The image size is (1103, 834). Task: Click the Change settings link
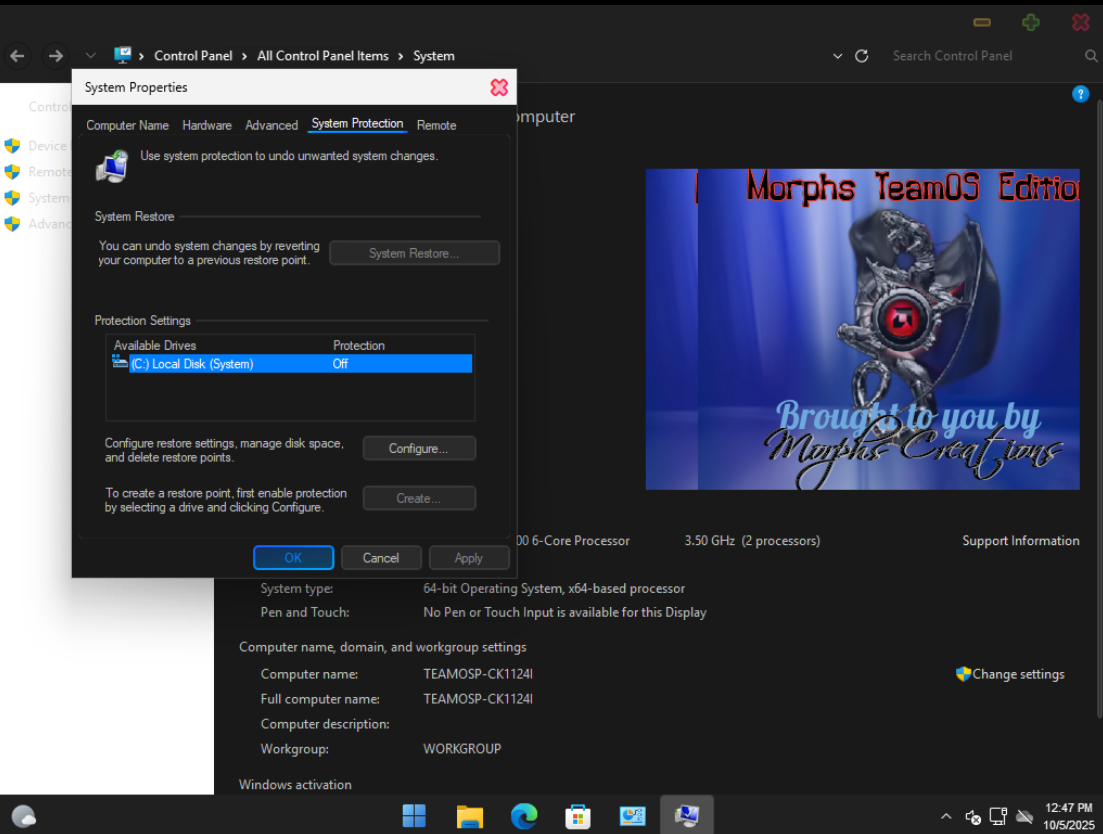click(x=1017, y=674)
